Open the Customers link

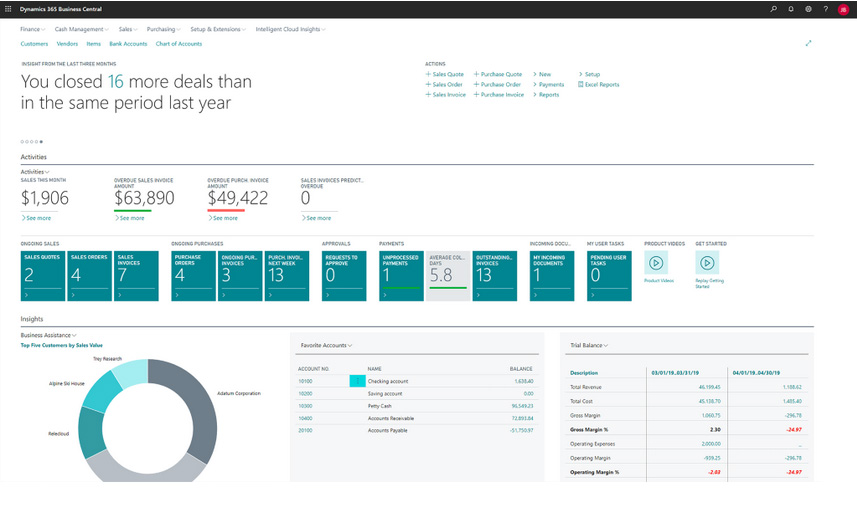point(34,44)
